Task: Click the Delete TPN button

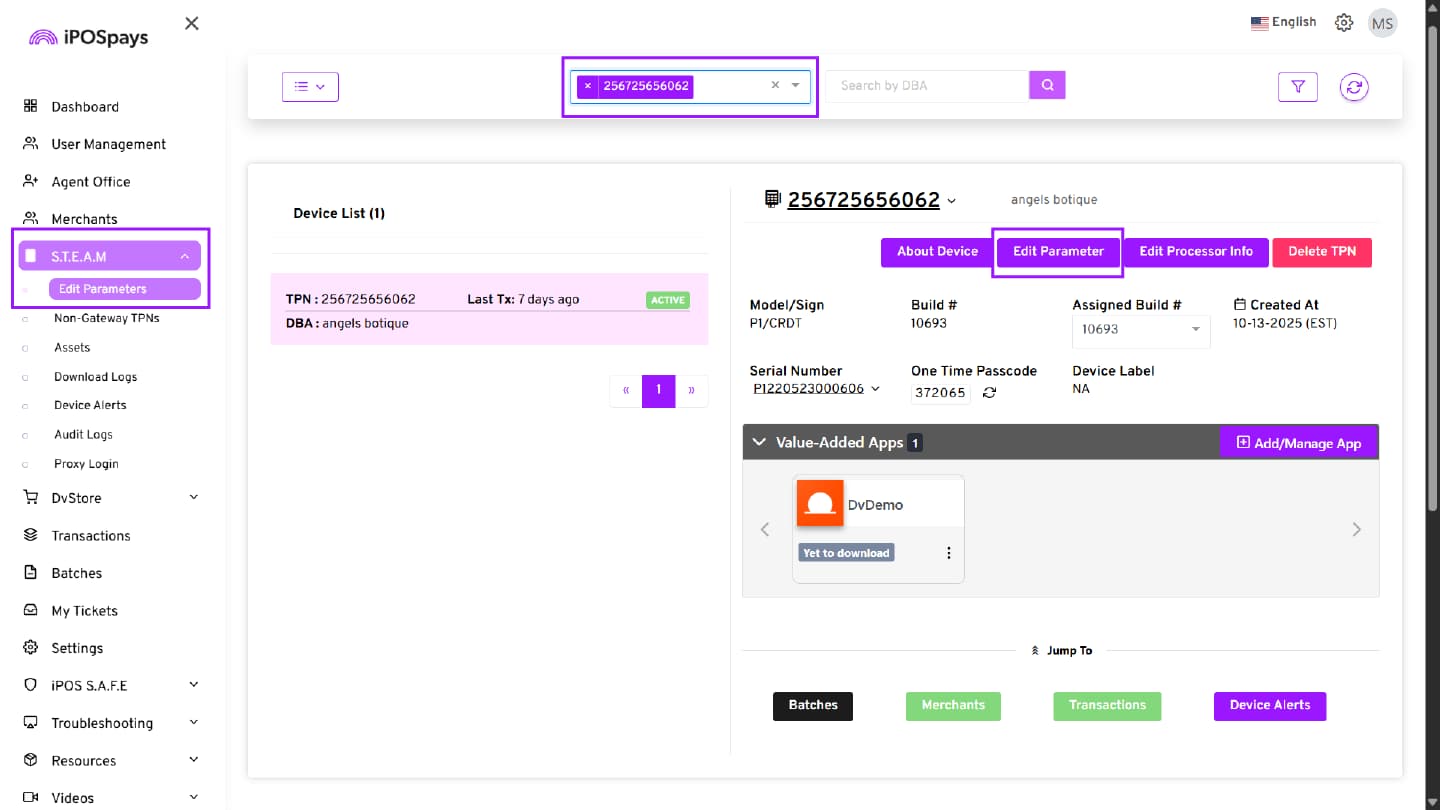Action: 1321,252
